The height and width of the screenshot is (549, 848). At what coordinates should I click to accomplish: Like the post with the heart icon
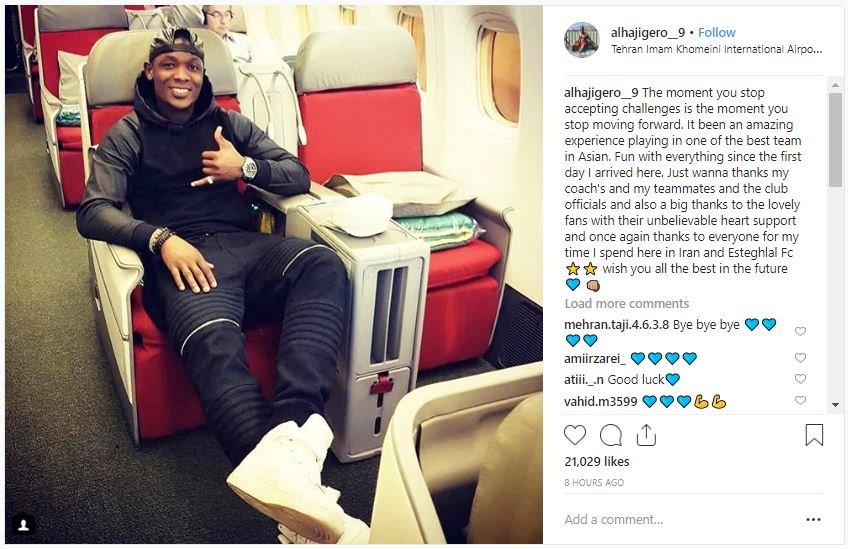point(574,435)
